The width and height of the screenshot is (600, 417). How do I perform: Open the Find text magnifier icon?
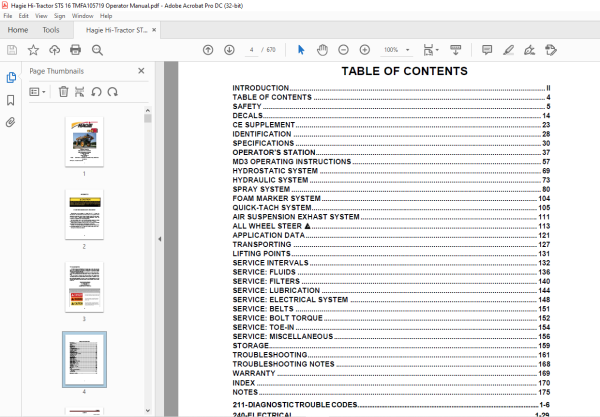[97, 50]
